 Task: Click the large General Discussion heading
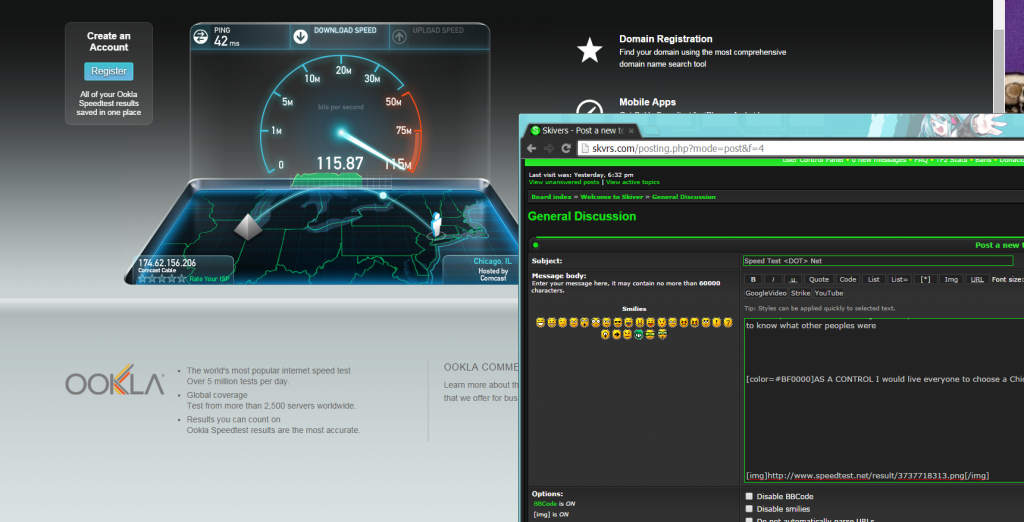582,216
